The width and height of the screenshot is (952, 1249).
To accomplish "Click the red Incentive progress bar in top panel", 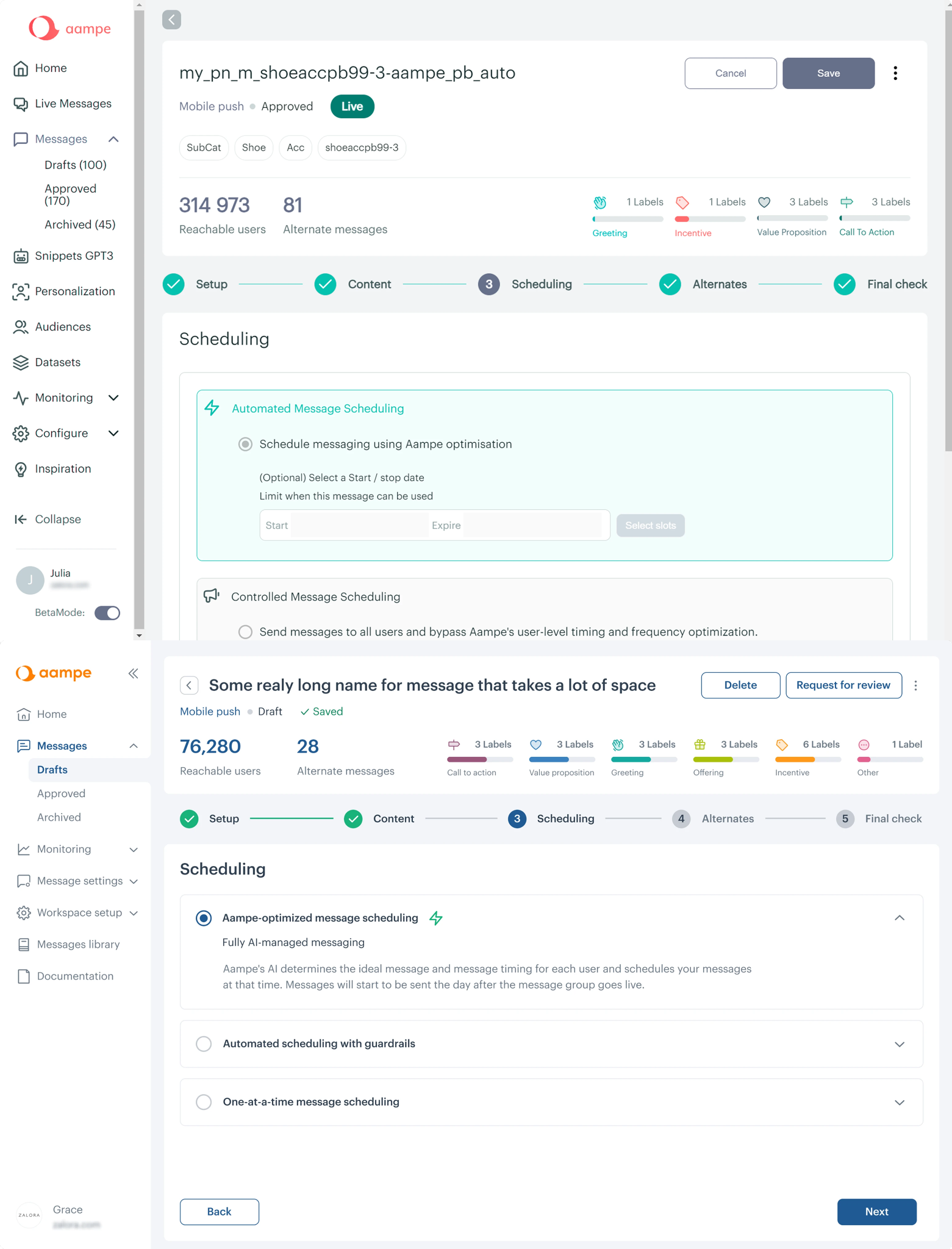I will pos(710,219).
